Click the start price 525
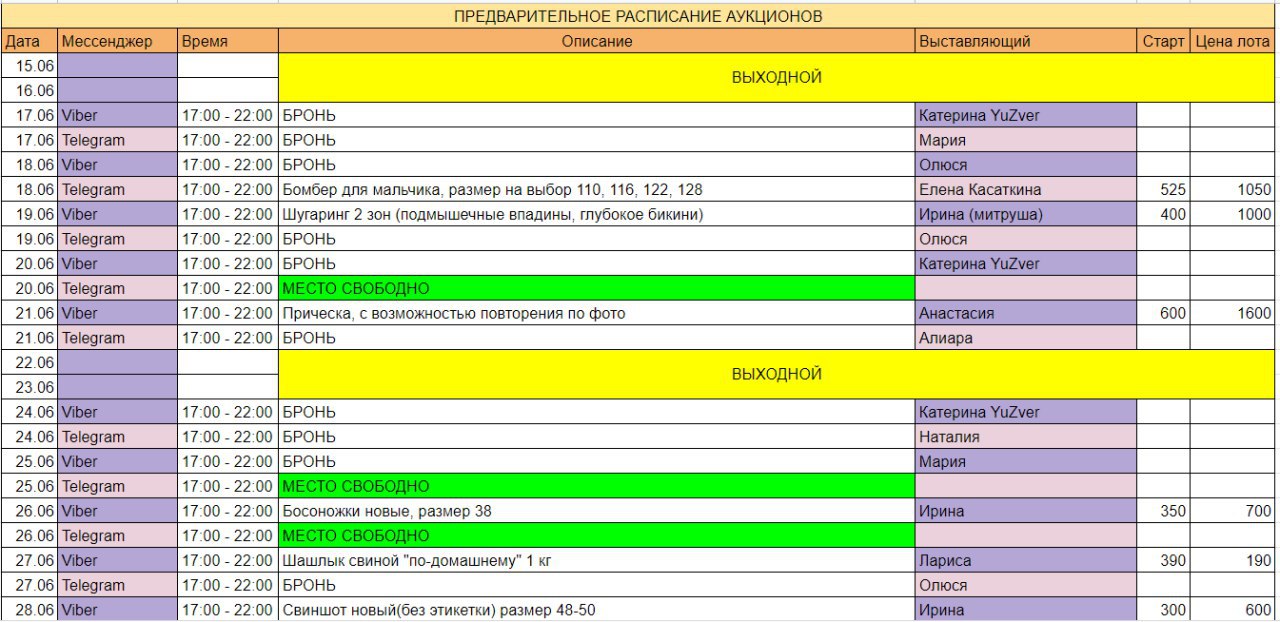 click(1164, 189)
